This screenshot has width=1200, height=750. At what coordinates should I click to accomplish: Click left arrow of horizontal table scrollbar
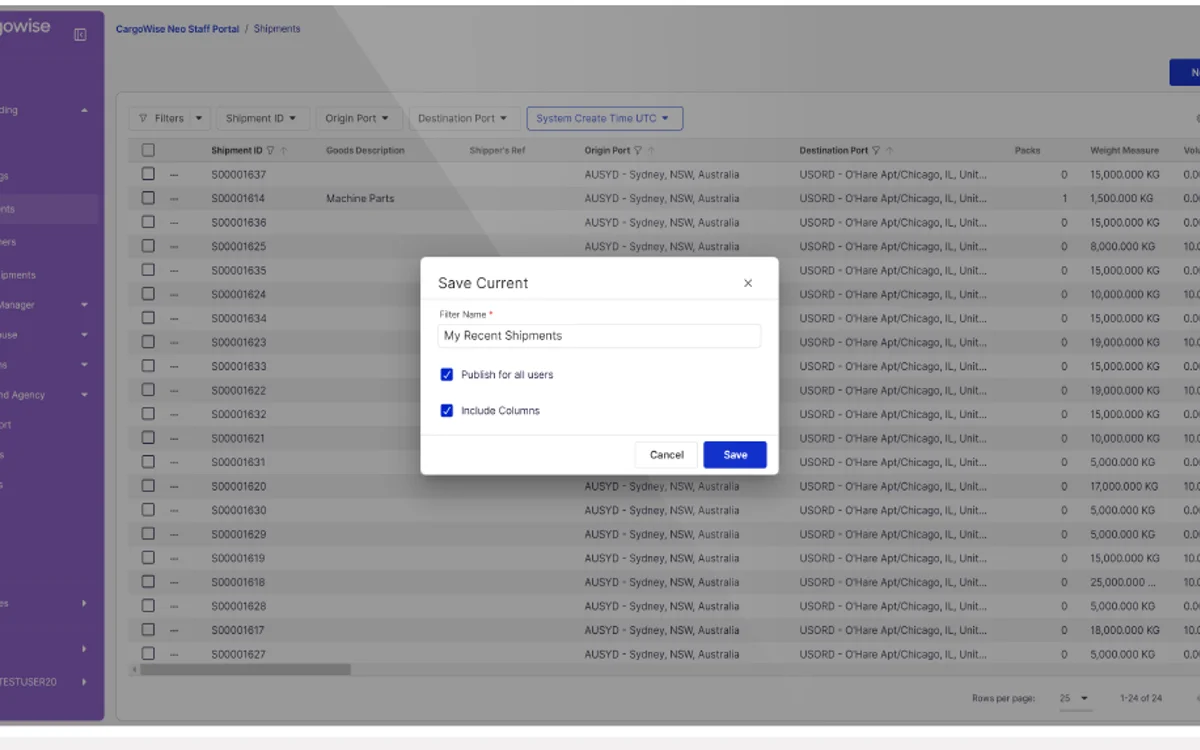[134, 669]
